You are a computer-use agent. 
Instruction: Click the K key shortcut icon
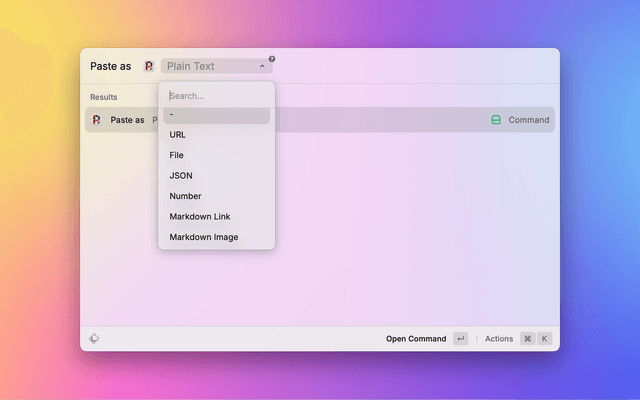coord(545,339)
